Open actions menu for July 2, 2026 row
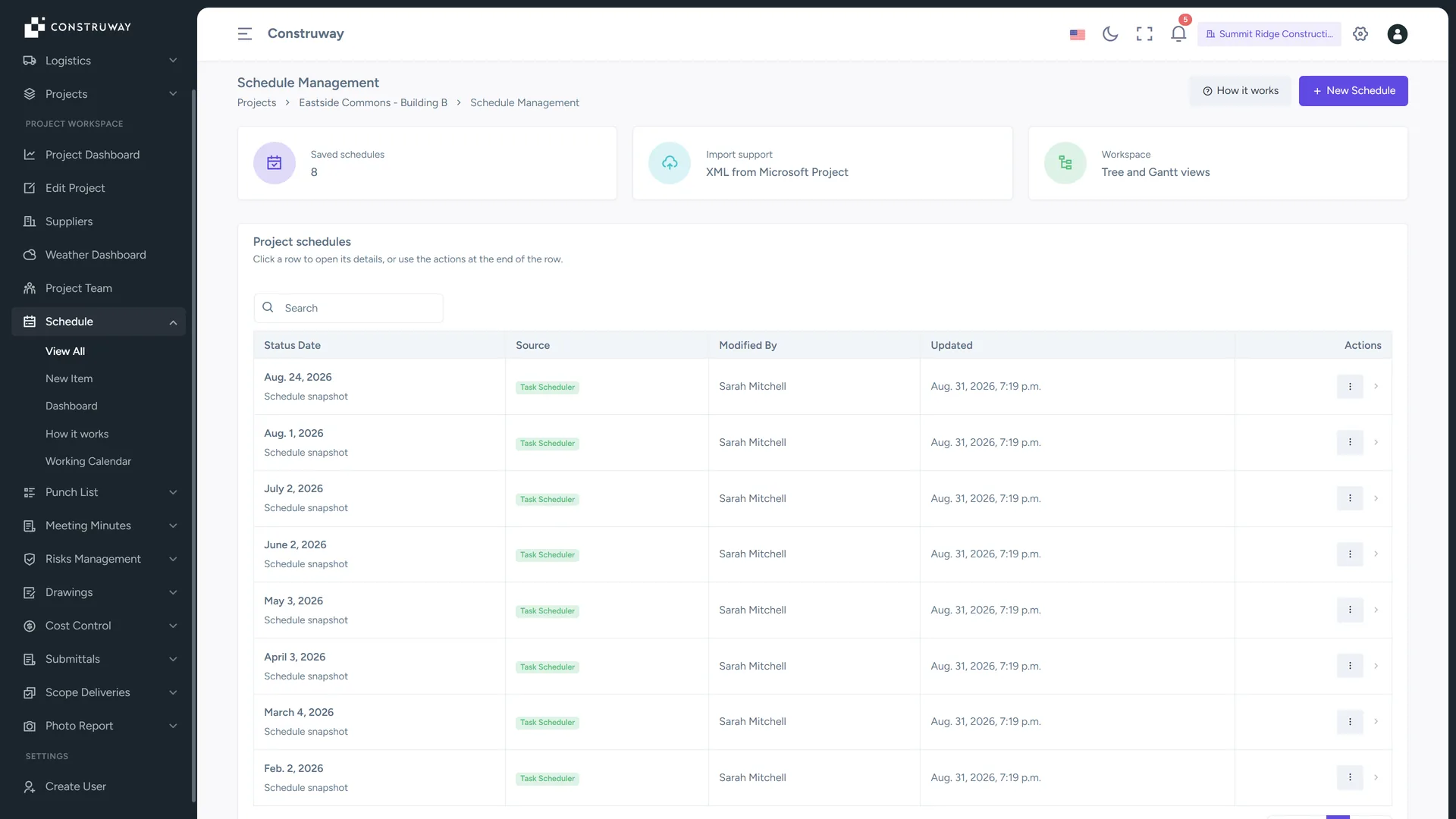Screen dimensions: 1456x819 [1350, 498]
